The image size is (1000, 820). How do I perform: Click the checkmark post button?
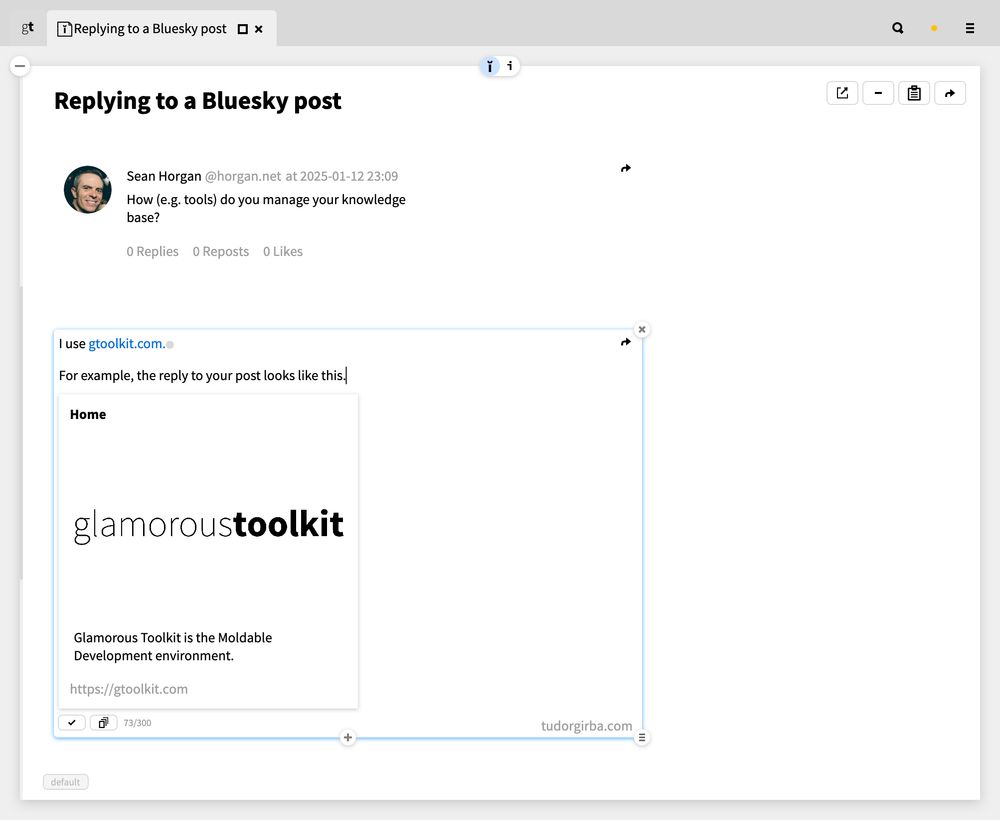(x=72, y=722)
